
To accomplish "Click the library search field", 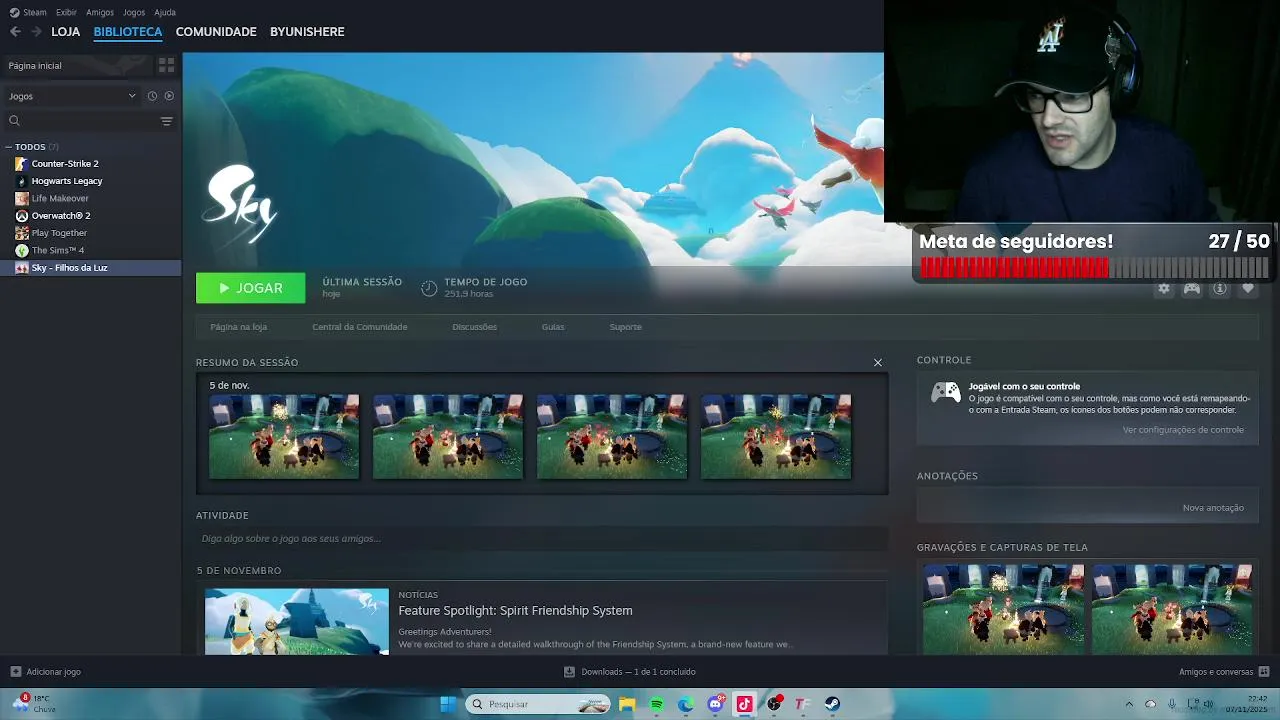I will (90, 121).
